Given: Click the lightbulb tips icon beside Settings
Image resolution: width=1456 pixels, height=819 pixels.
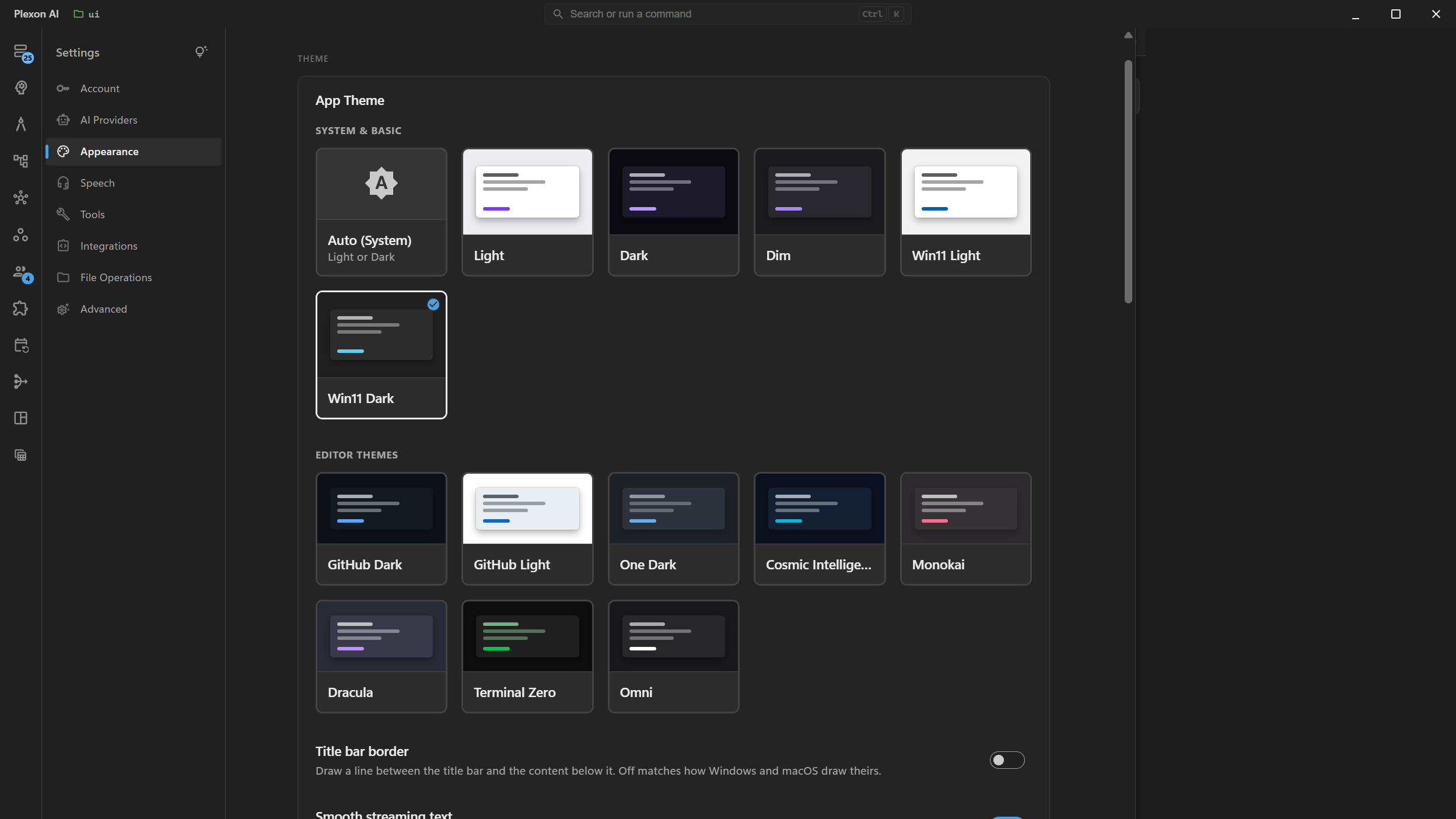Looking at the screenshot, I should point(201,52).
